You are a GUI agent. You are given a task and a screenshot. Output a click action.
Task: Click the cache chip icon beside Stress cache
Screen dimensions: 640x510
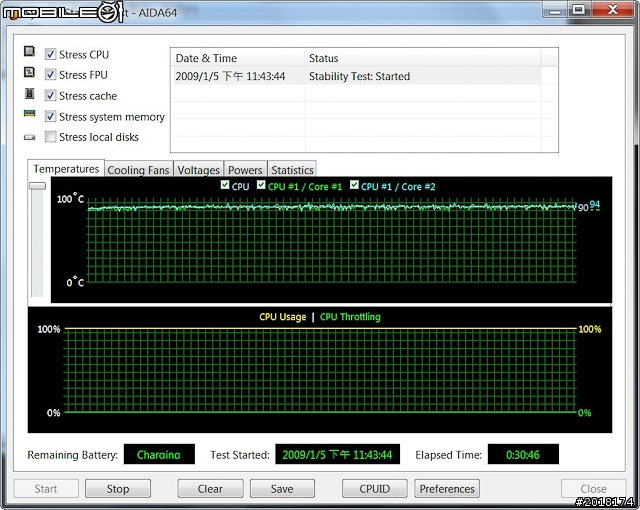click(29, 95)
